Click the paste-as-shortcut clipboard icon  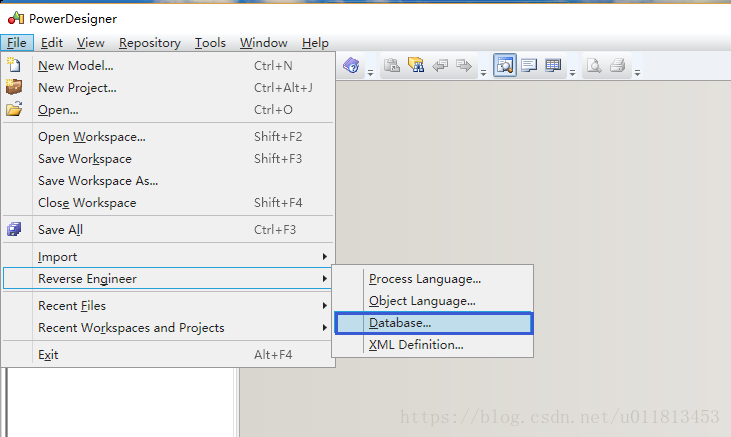coord(392,65)
